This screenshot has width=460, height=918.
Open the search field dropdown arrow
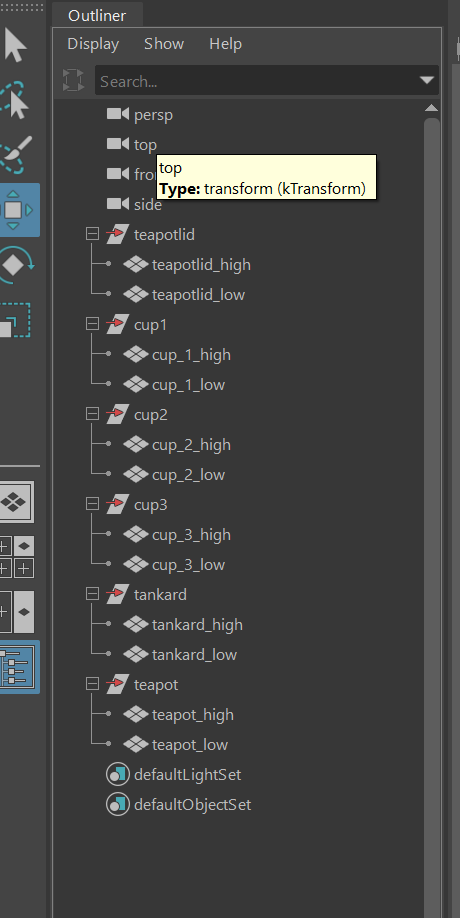[x=427, y=80]
